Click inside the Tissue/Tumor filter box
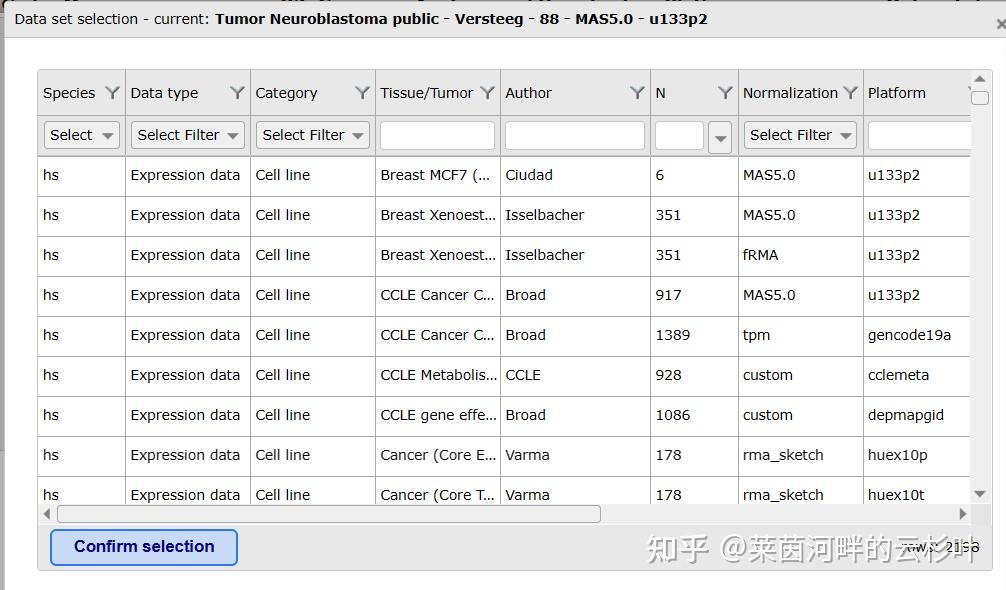 click(x=436, y=135)
